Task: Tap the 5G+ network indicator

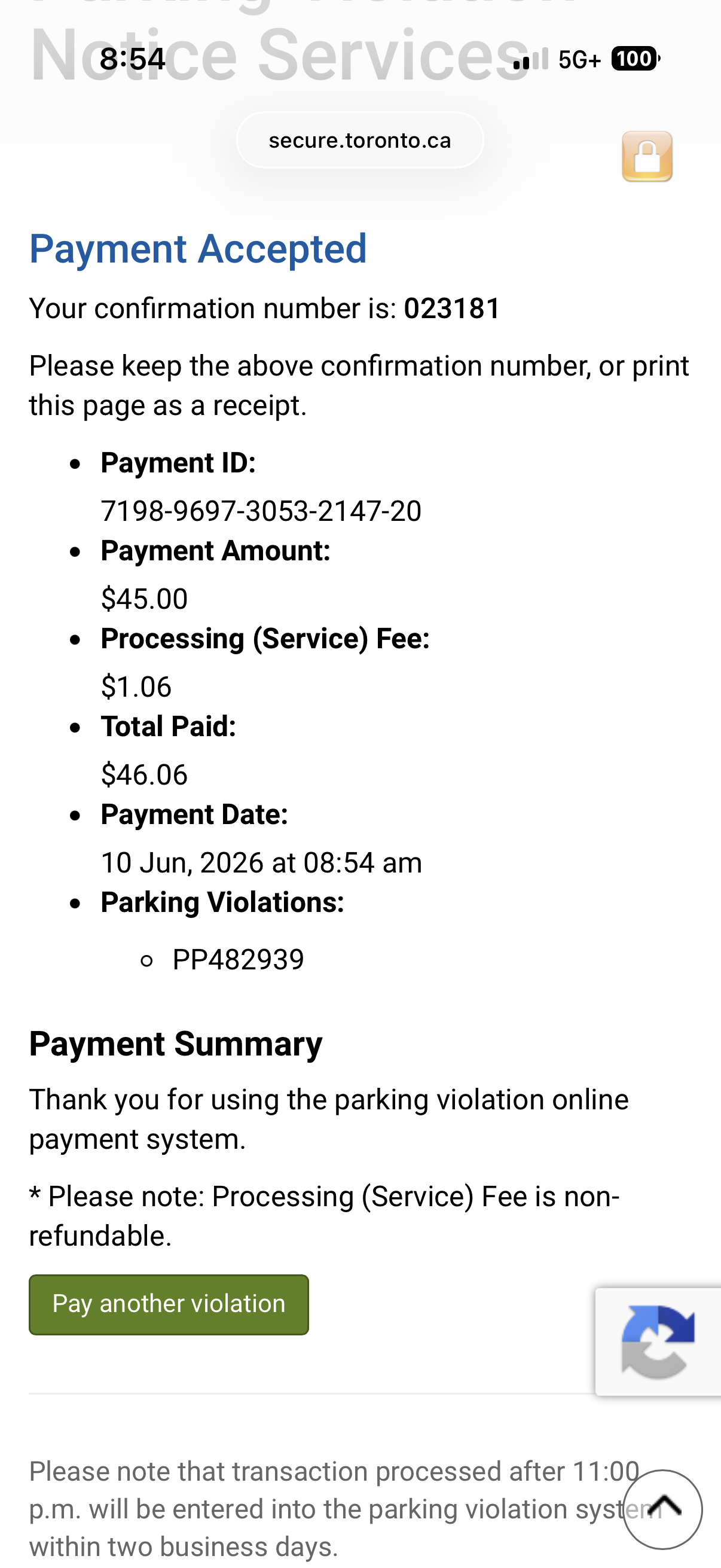Action: click(x=579, y=60)
